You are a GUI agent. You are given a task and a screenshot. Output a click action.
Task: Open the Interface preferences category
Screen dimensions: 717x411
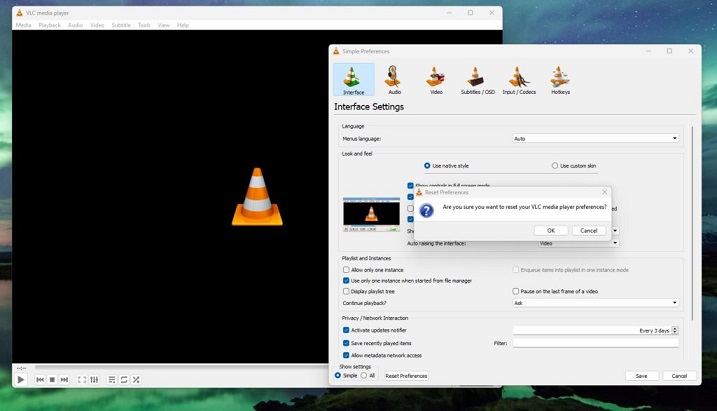point(353,80)
